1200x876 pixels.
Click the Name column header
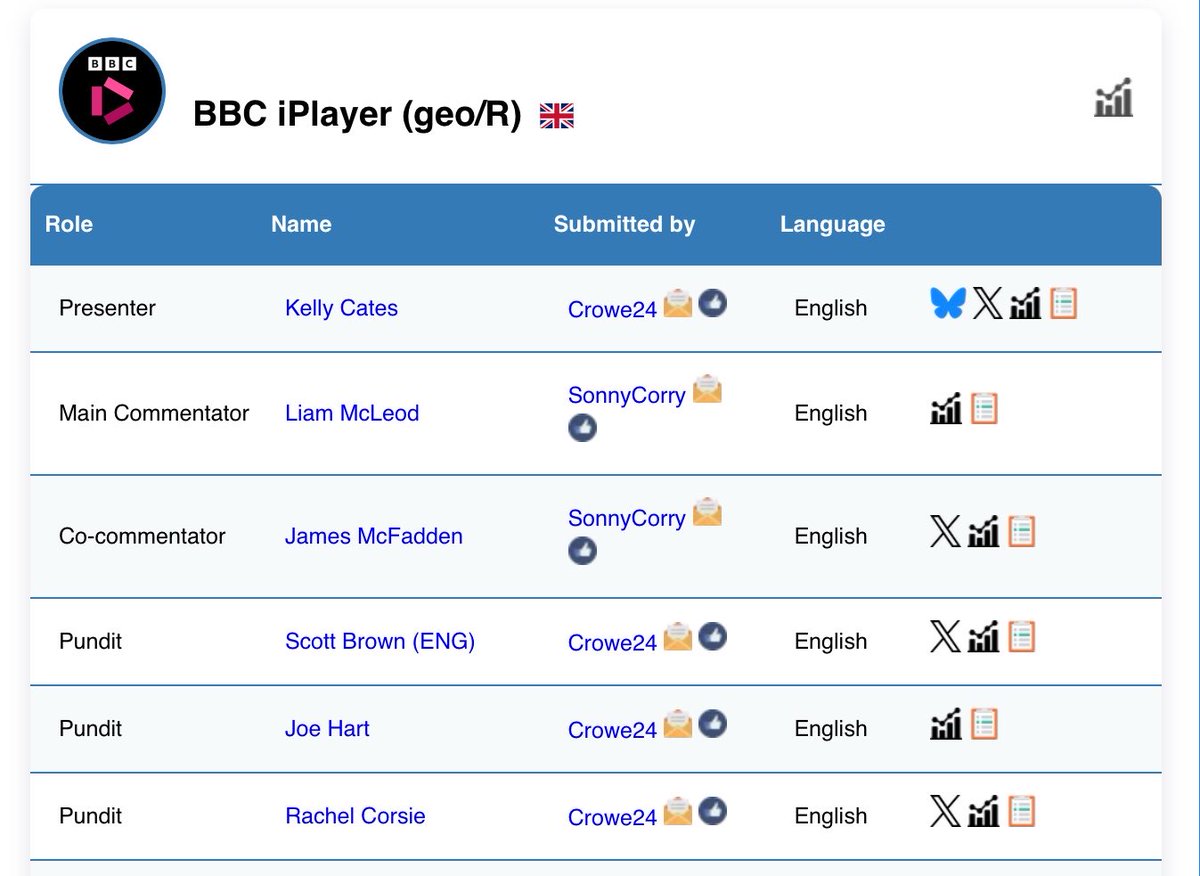point(301,224)
